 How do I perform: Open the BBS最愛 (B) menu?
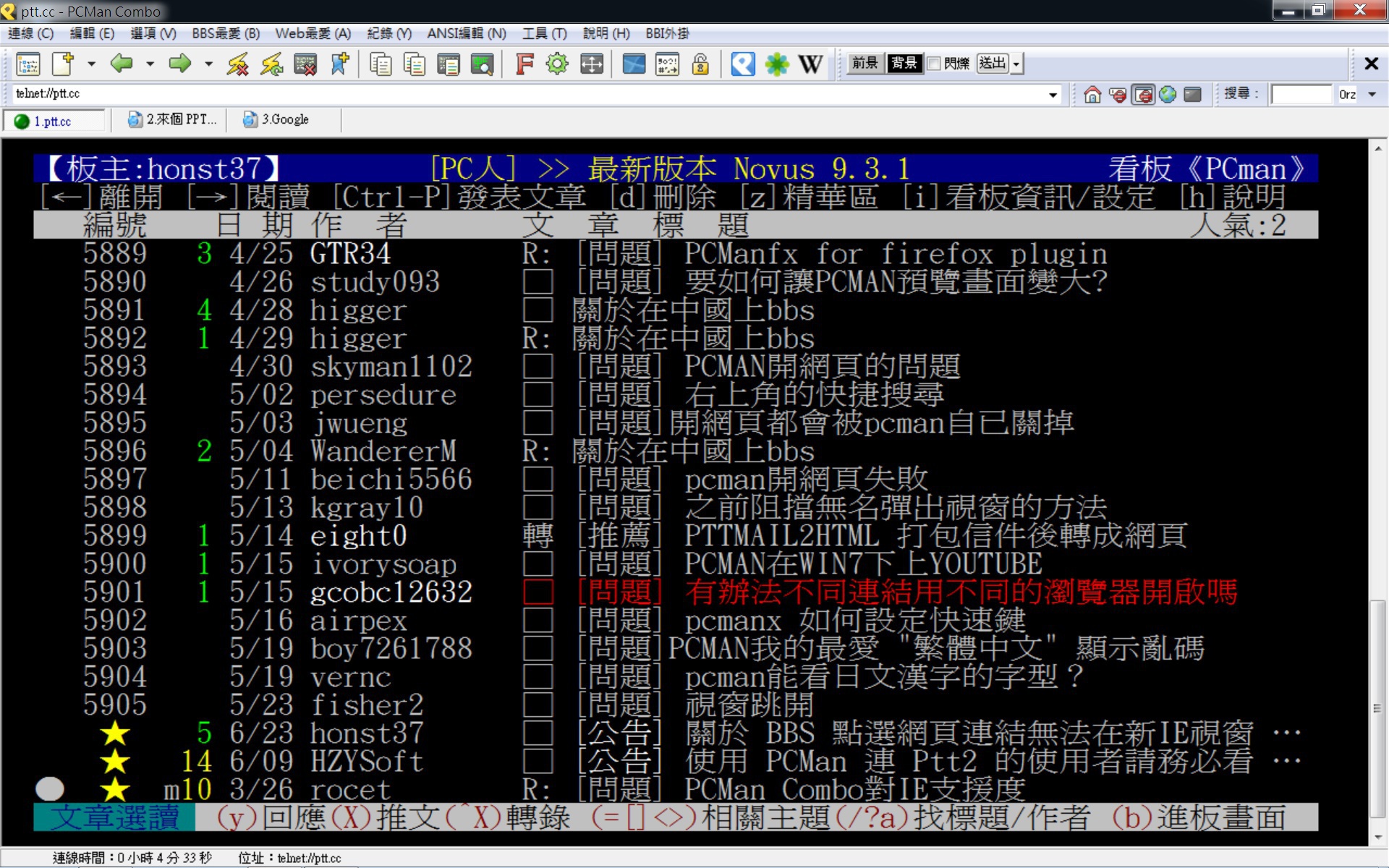click(226, 33)
